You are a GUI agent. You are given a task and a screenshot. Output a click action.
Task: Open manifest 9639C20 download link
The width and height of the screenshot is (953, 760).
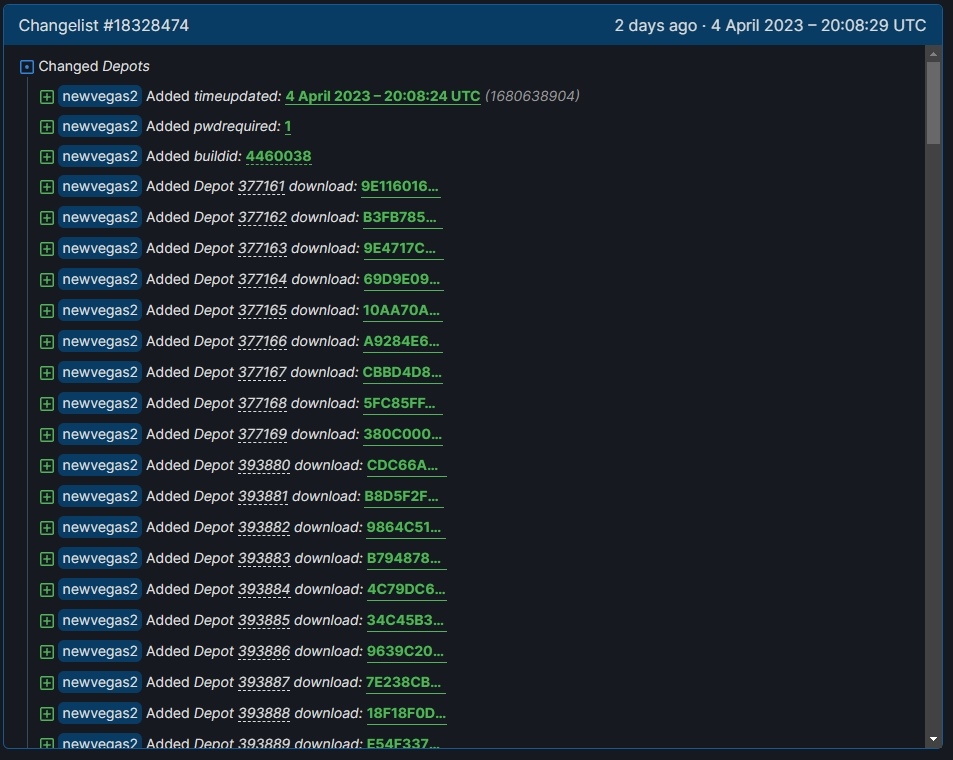(x=405, y=652)
